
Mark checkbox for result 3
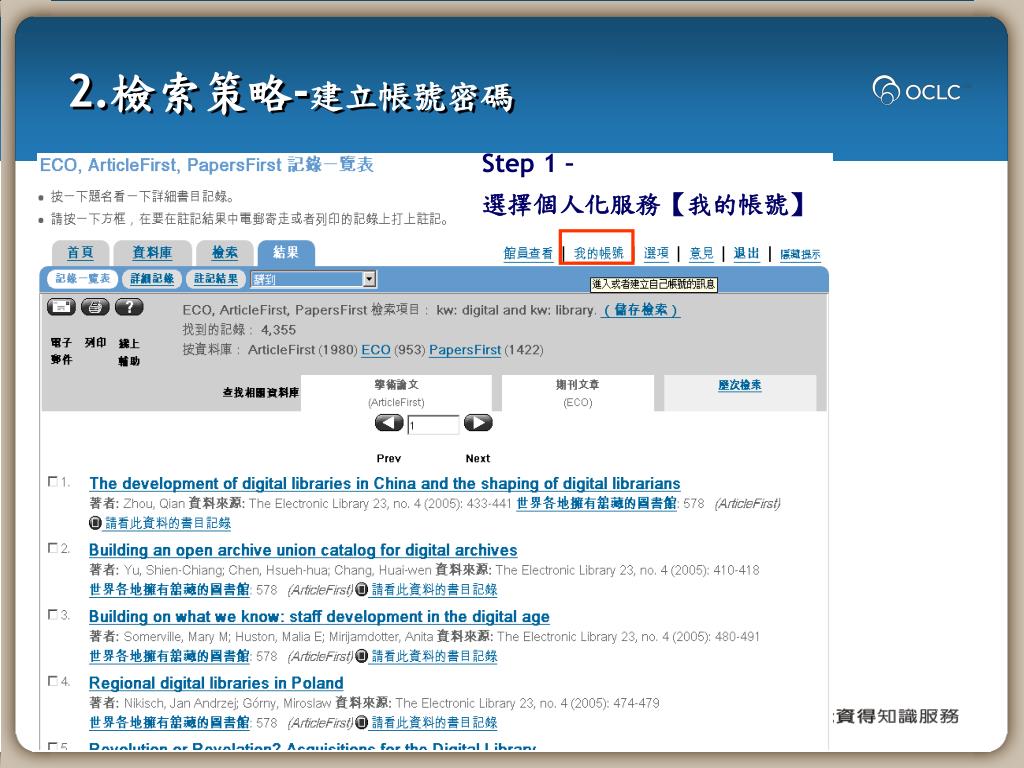[x=53, y=615]
